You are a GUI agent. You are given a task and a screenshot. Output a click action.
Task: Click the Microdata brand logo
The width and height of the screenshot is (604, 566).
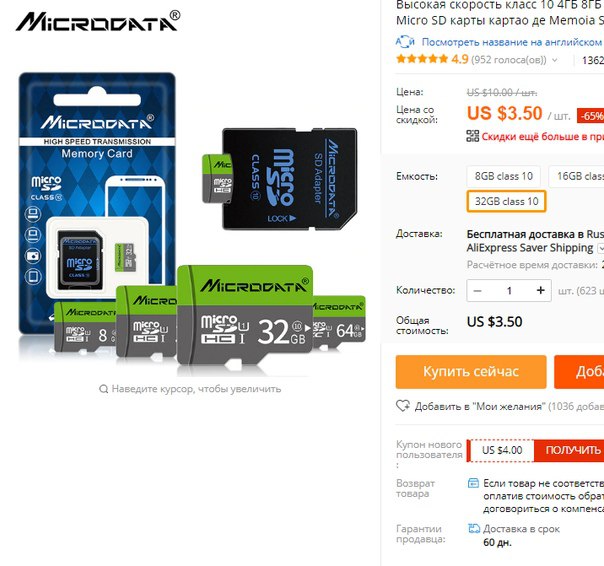[x=98, y=21]
